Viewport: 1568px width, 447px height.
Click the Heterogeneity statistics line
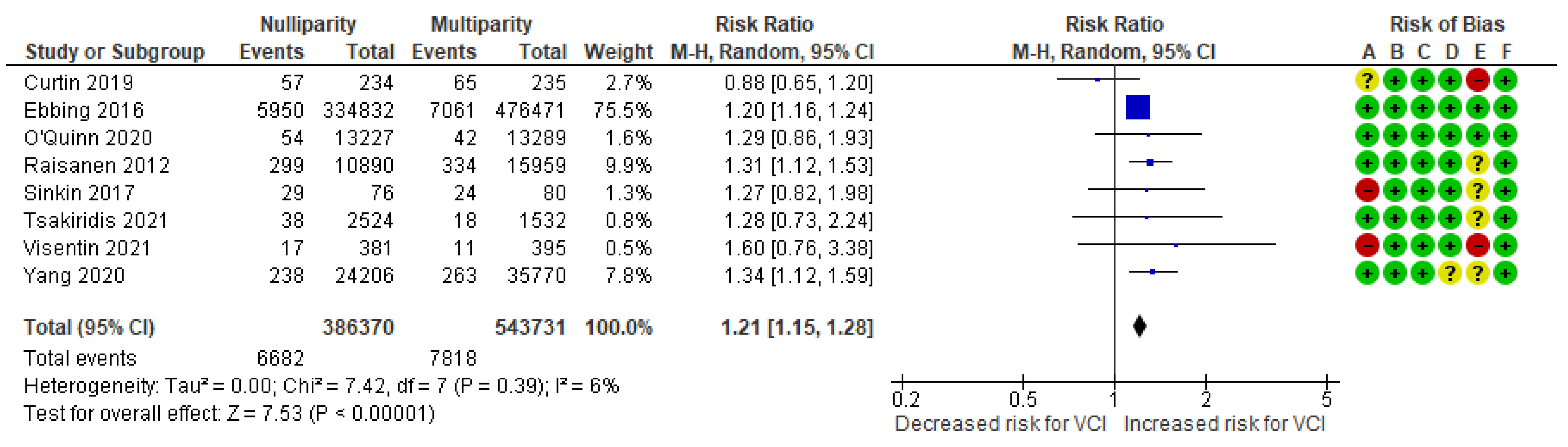[321, 386]
